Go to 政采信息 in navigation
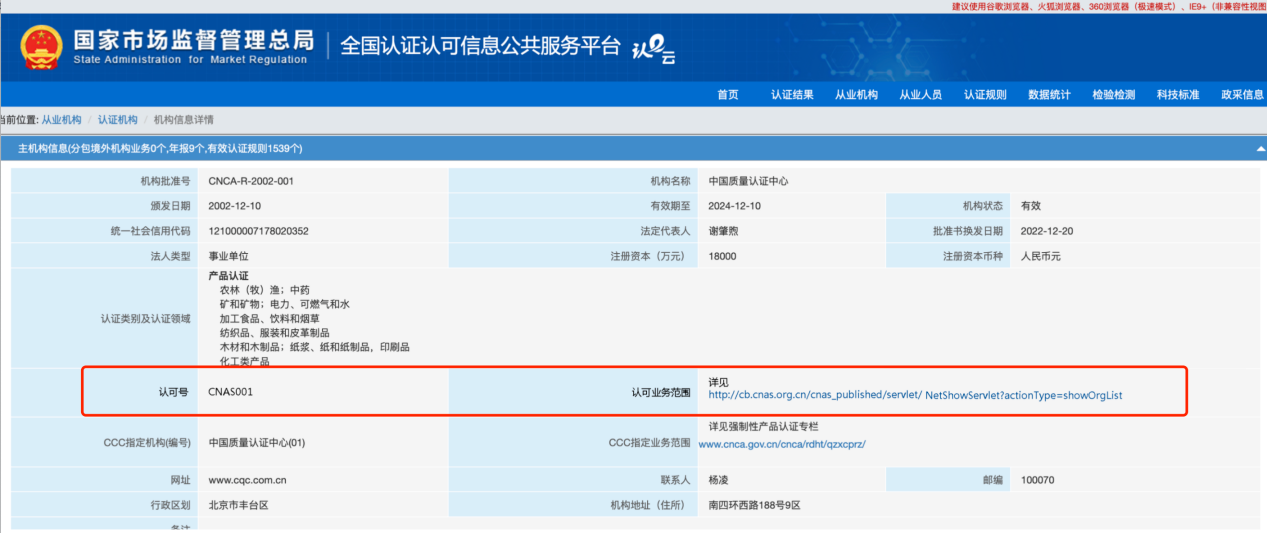This screenshot has width=1267, height=533. pyautogui.click(x=1242, y=95)
